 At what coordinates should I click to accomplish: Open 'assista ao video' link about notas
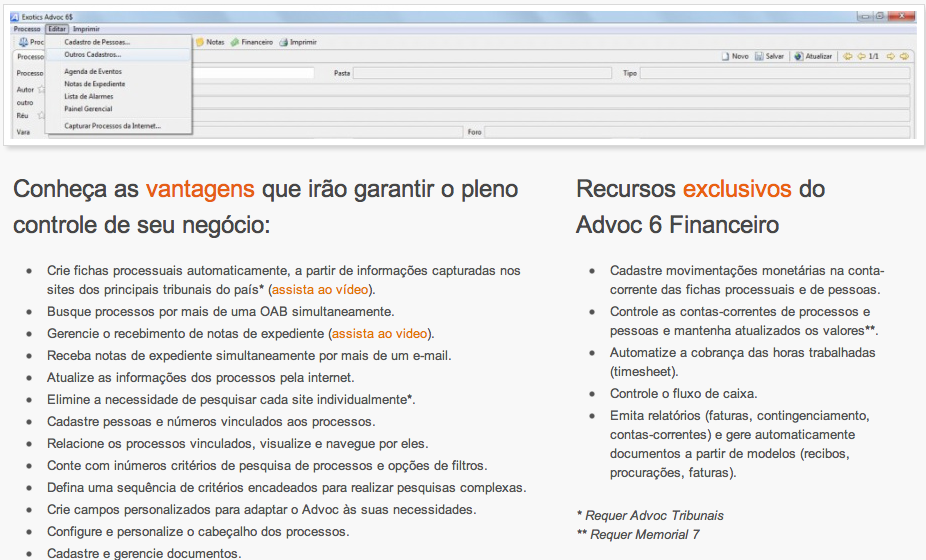coord(379,332)
